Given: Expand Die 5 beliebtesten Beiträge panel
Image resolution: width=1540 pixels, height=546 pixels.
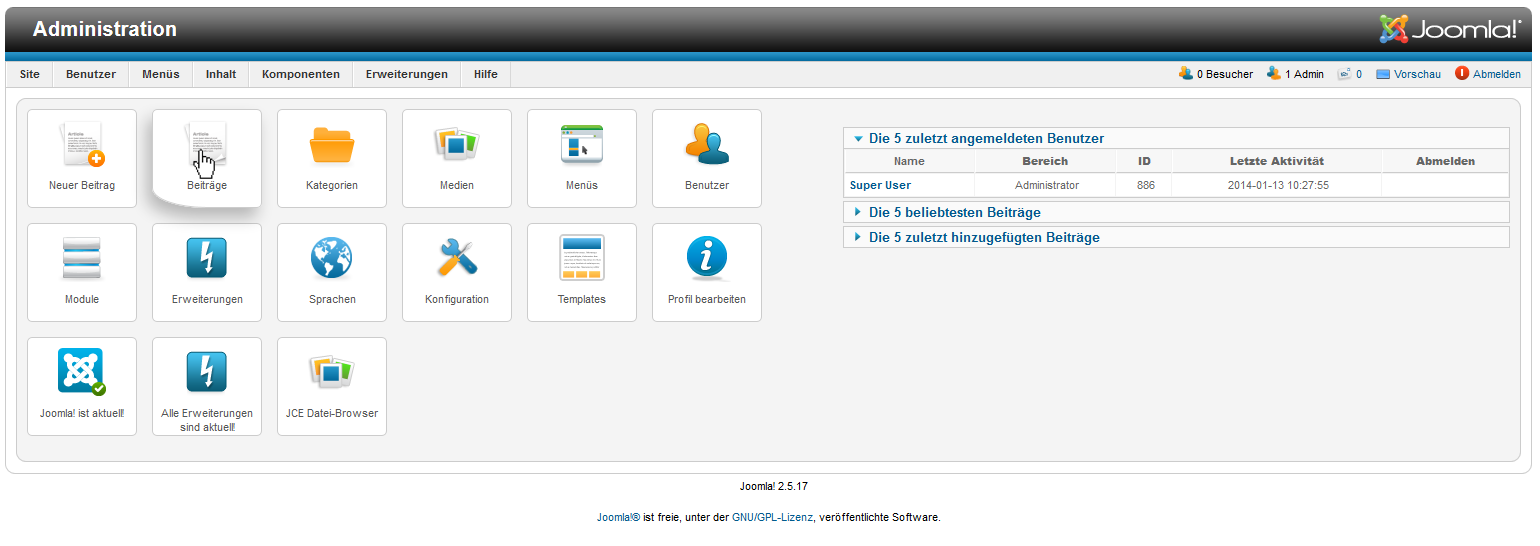Looking at the screenshot, I should tap(954, 212).
